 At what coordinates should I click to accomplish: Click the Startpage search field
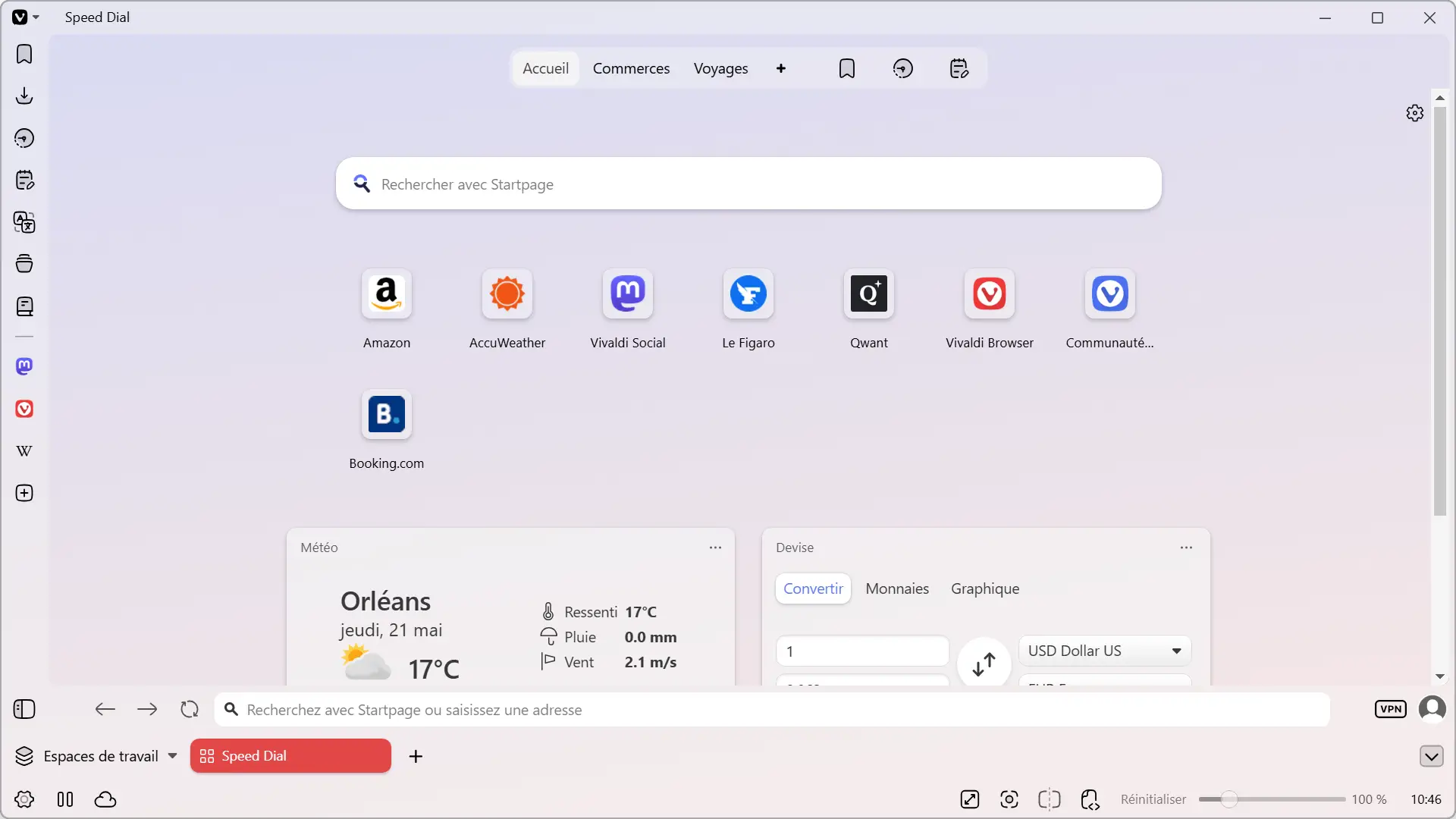pos(748,184)
